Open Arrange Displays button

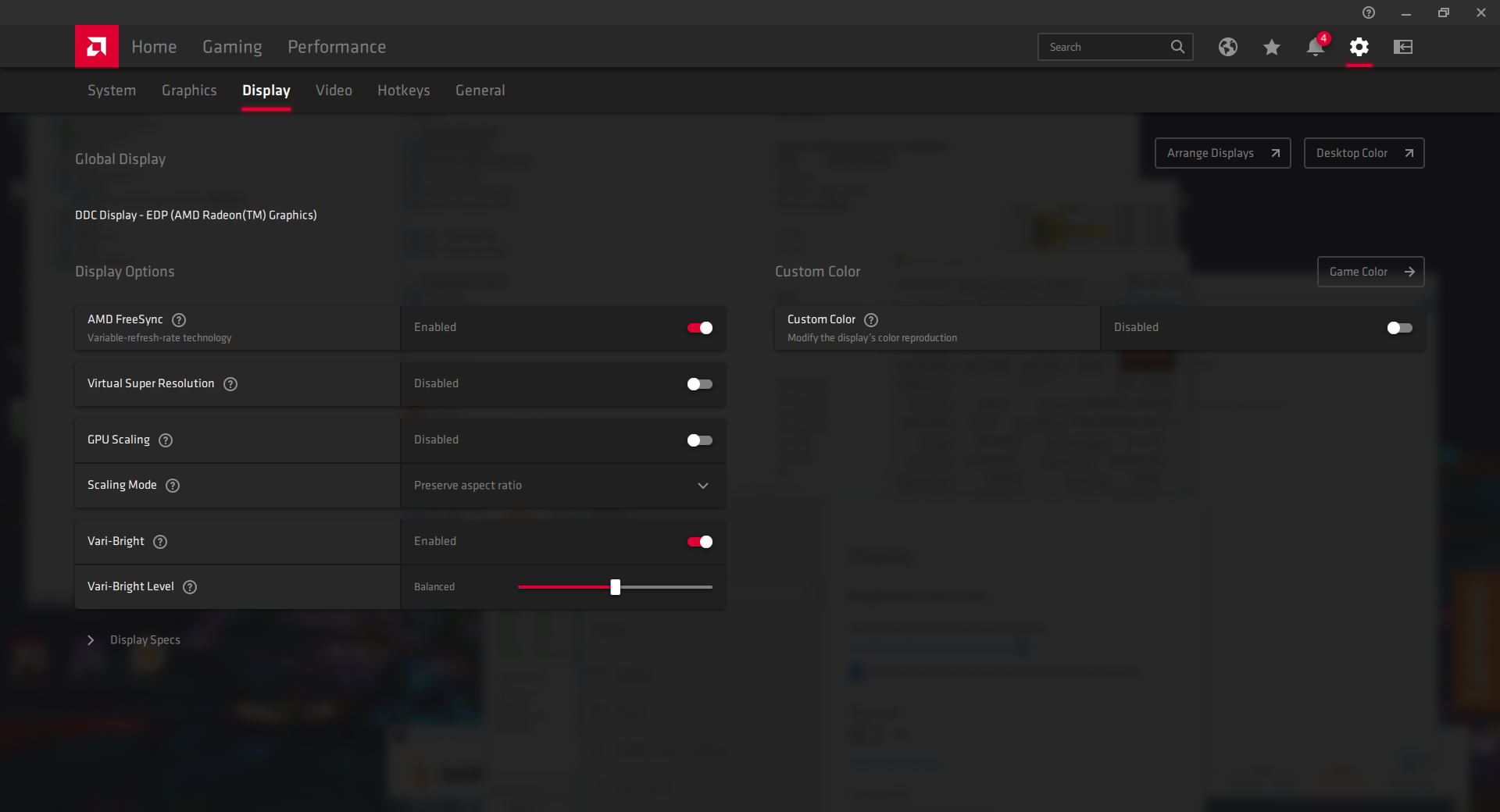[x=1223, y=153]
